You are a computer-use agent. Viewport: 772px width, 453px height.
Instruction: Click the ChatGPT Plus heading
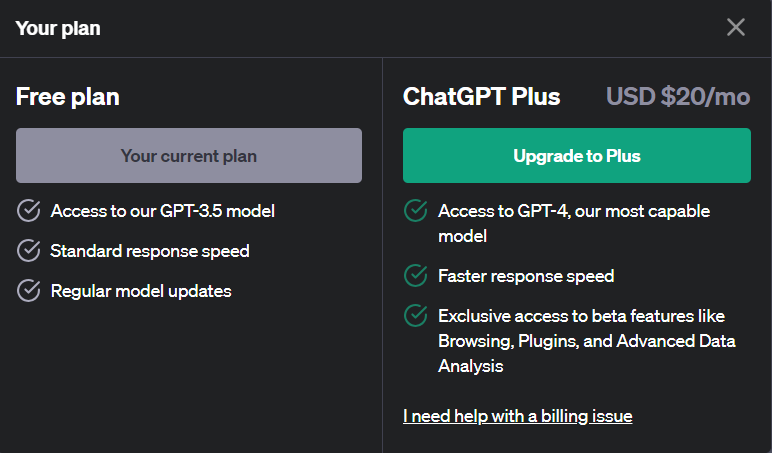(481, 96)
